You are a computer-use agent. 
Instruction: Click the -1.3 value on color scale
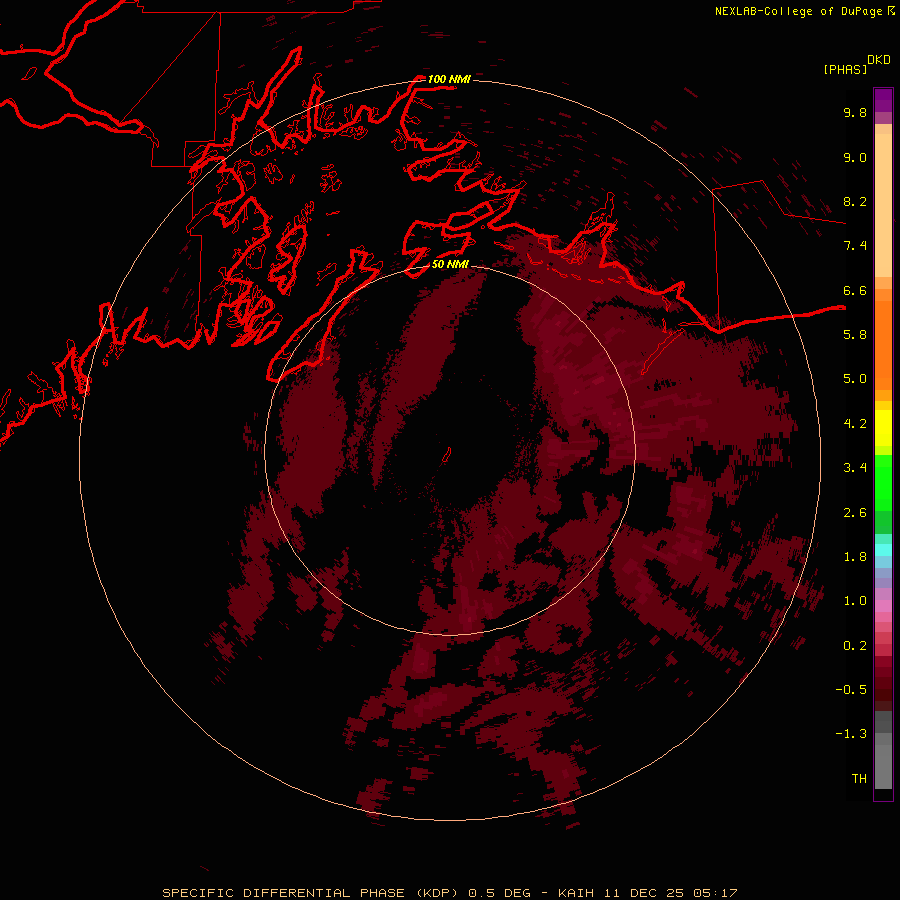pyautogui.click(x=851, y=734)
